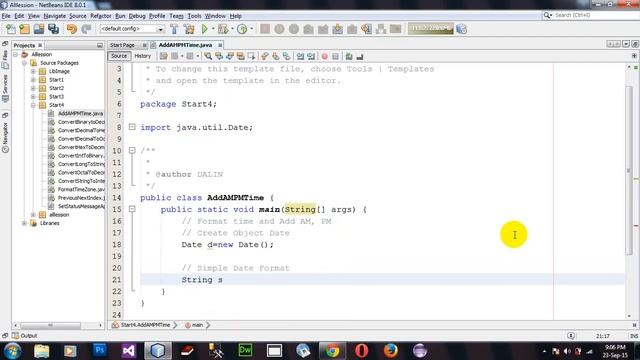640x360 pixels.
Task: Open Debug Project dropdown arrow
Action: 232,29
